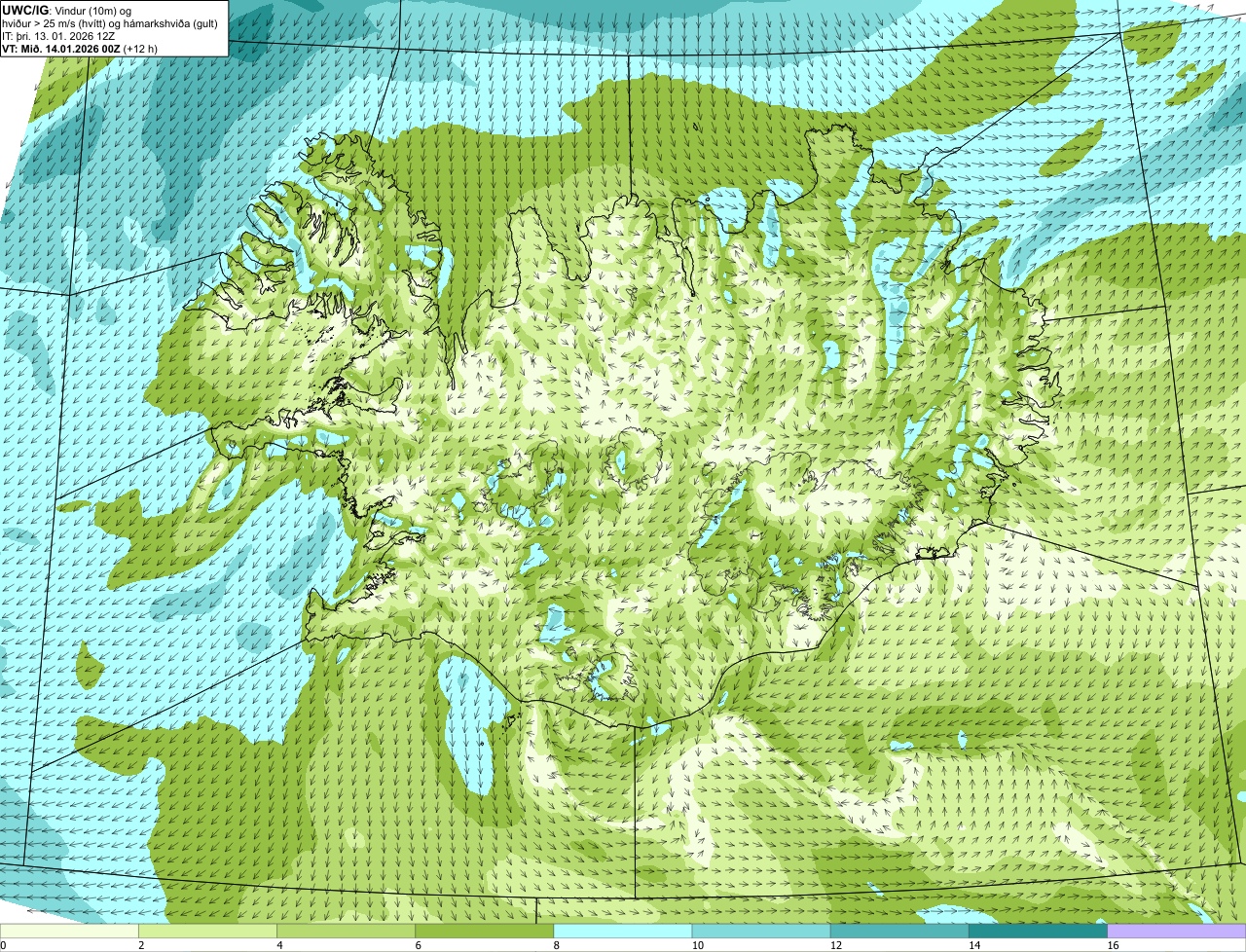Click the 10–12 m/s turquoise legend swatch

pyautogui.click(x=761, y=932)
